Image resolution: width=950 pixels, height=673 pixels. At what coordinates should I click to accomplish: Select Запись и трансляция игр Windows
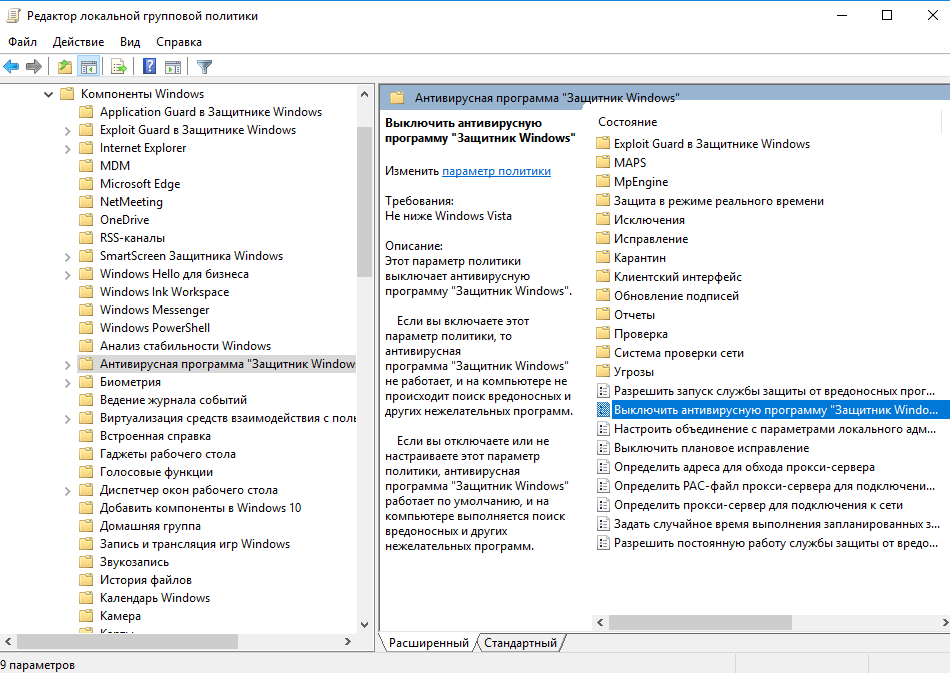tap(195, 544)
